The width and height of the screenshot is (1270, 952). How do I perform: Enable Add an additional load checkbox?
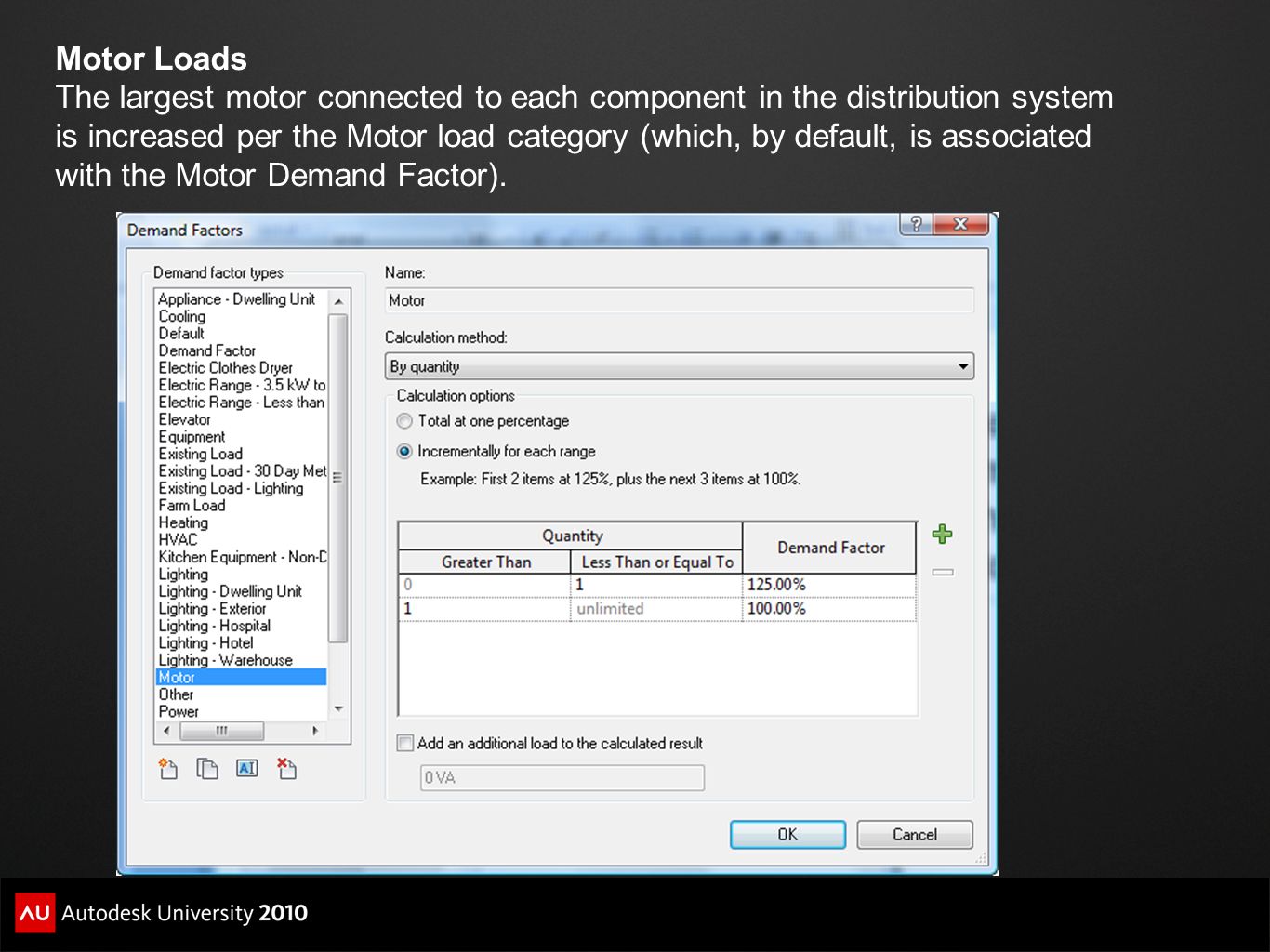pyautogui.click(x=404, y=743)
